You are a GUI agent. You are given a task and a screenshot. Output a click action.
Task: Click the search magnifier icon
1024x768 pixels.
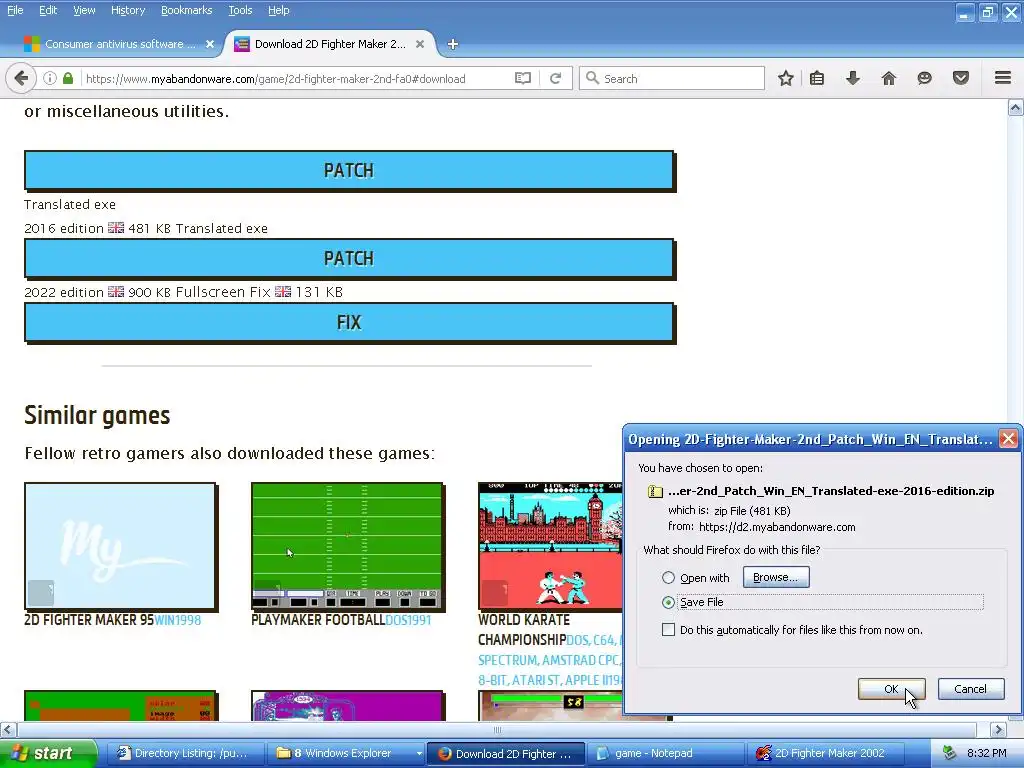point(592,78)
